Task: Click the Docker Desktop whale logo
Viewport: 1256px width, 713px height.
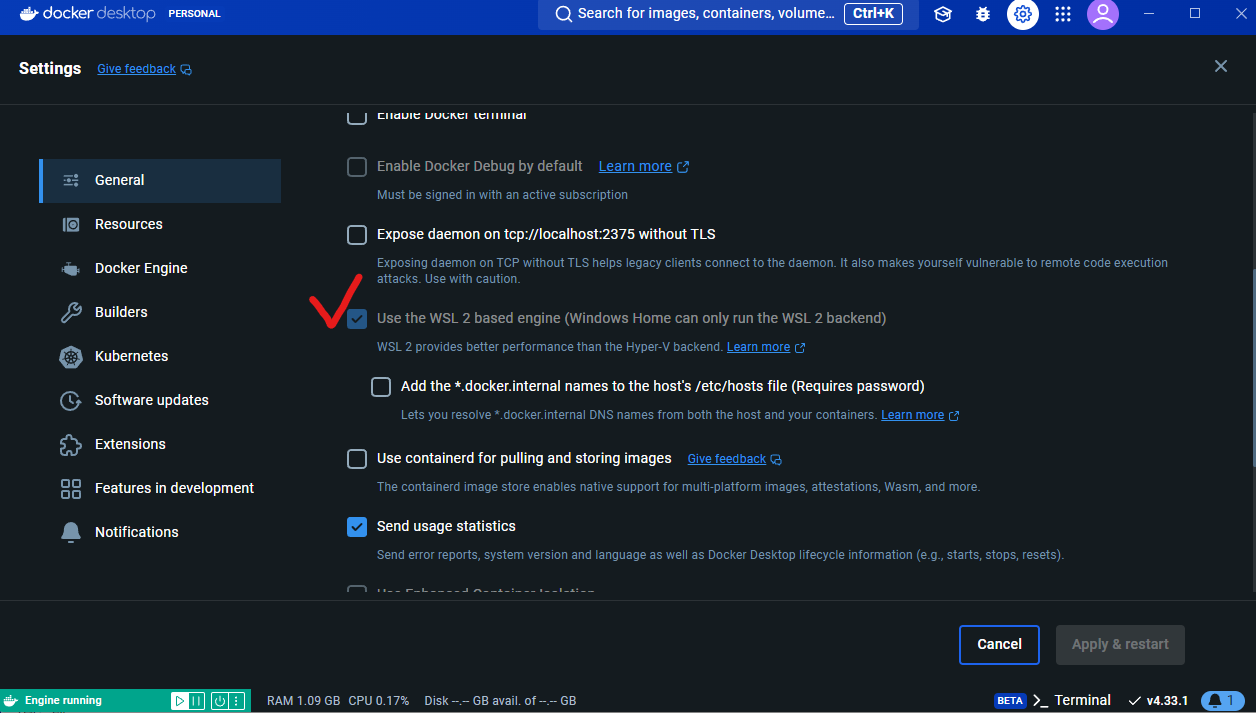Action: 29,14
